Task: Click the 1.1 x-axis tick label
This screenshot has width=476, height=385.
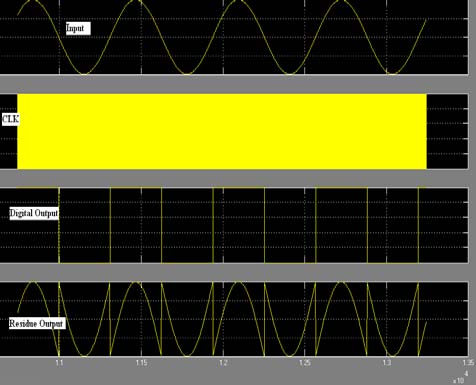Action: coord(59,363)
